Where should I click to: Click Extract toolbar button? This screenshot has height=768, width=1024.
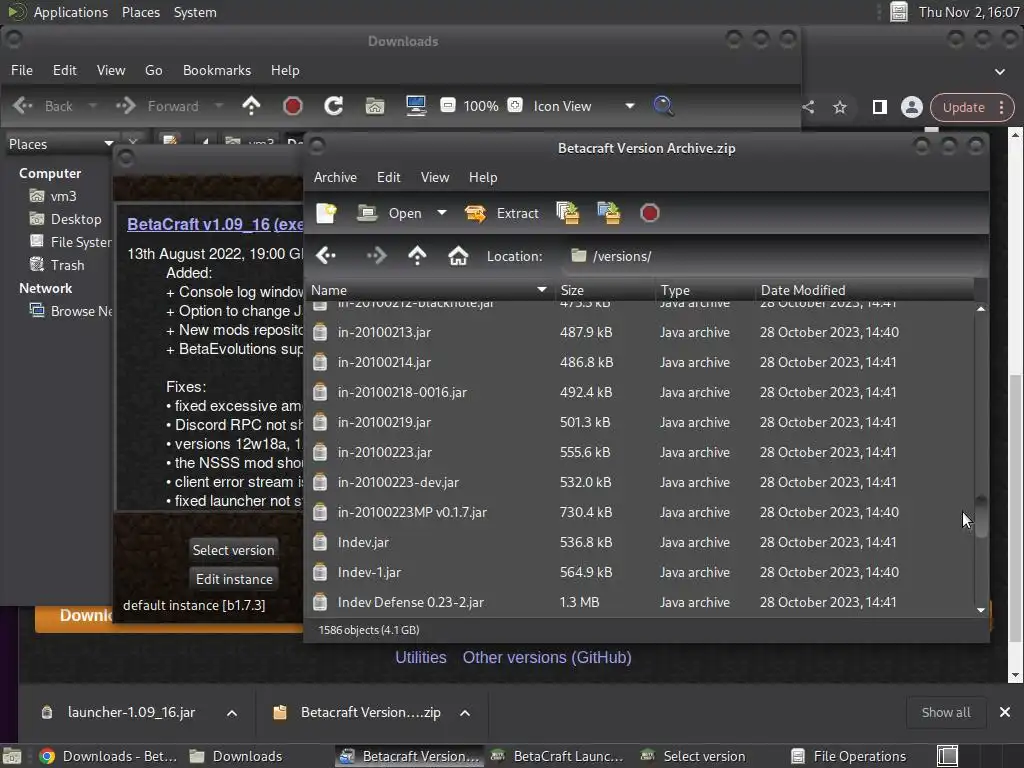[x=502, y=213]
